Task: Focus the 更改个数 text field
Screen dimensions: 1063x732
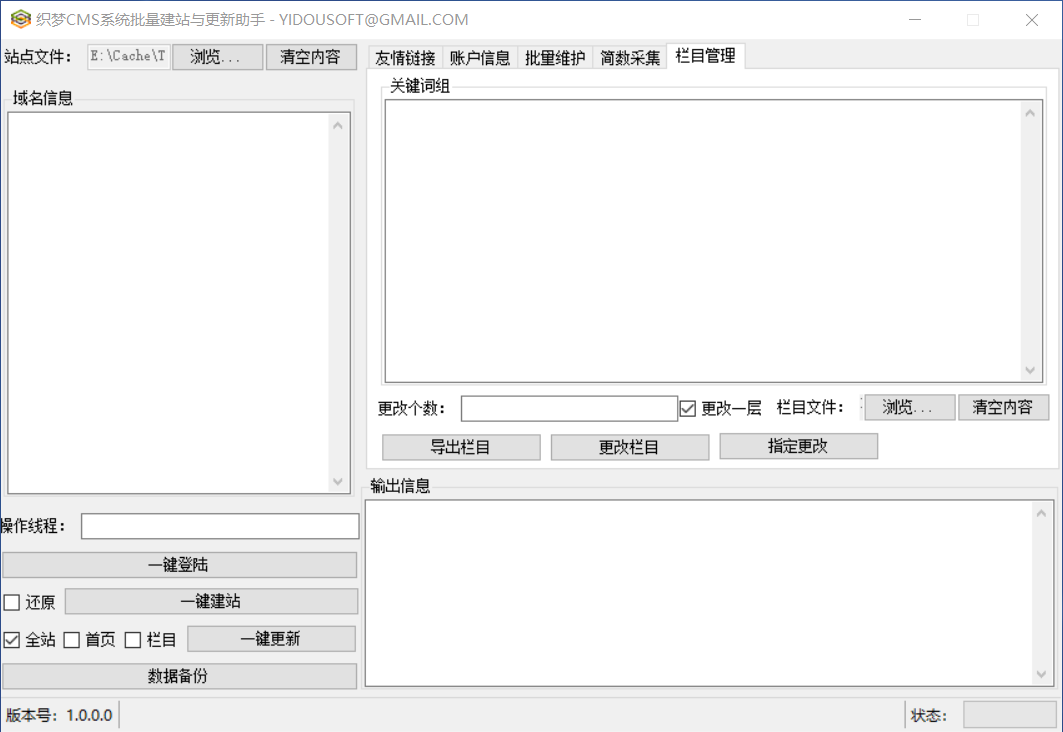Action: click(x=569, y=408)
